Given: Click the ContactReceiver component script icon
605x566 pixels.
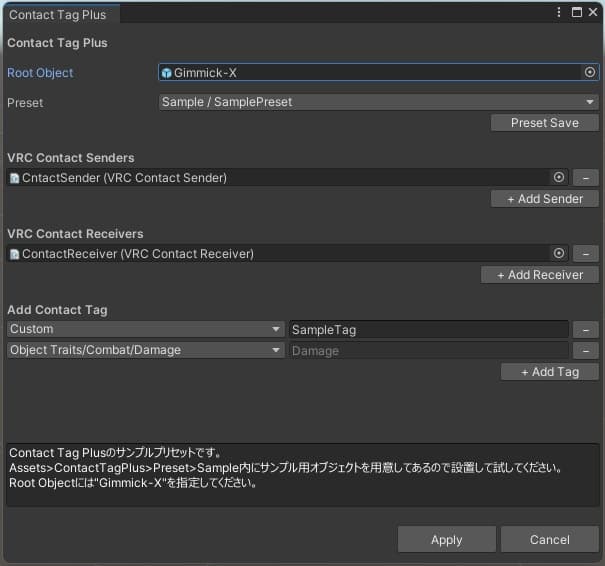Looking at the screenshot, I should point(14,254).
